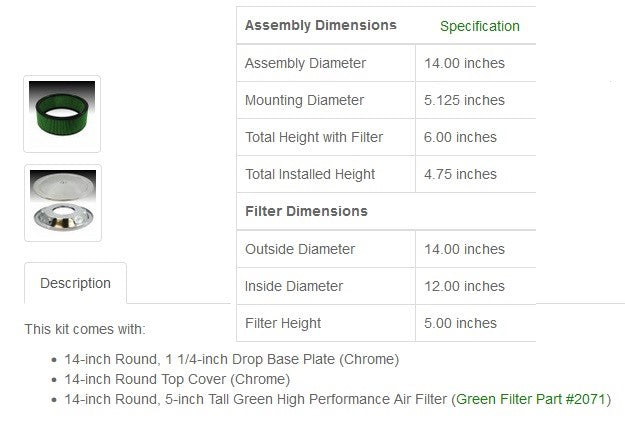
Task: Click the Specification column header
Action: 479,26
